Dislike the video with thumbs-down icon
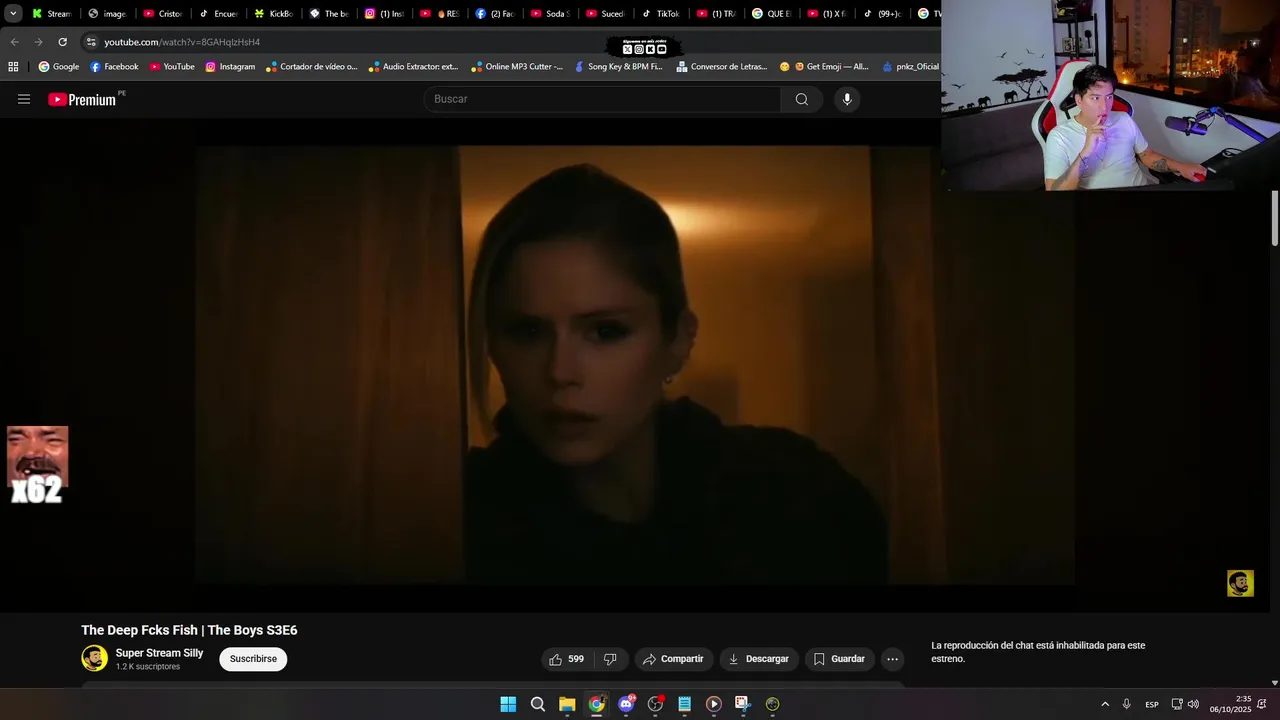Viewport: 1280px width, 720px height. click(610, 659)
